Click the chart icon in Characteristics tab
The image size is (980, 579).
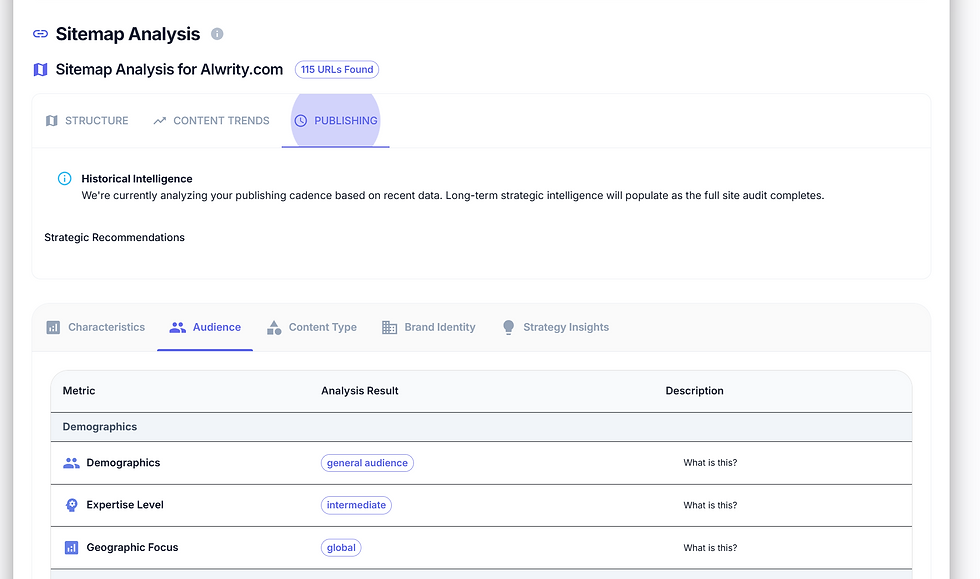coord(53,327)
